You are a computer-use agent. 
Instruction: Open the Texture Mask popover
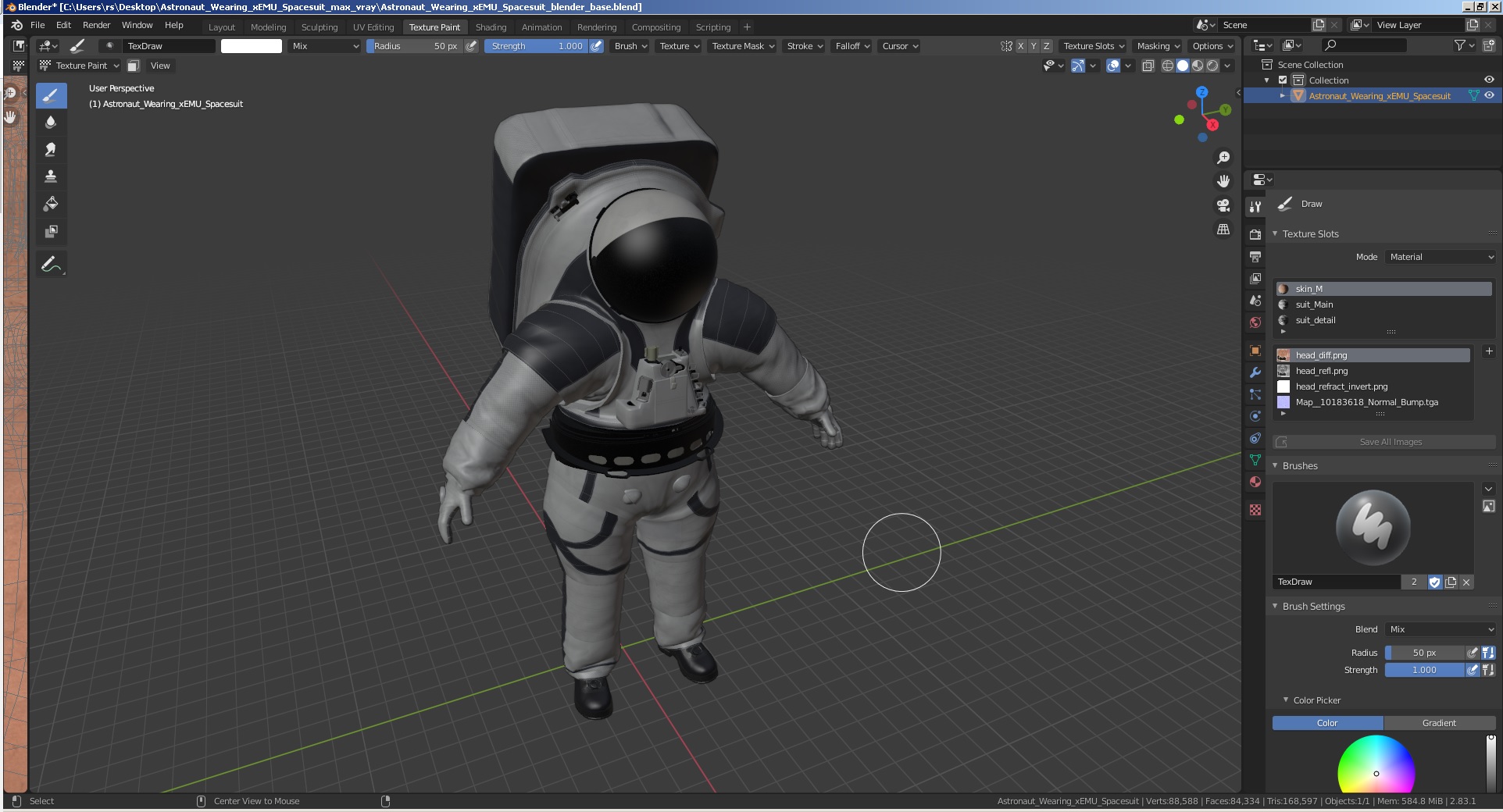point(743,46)
